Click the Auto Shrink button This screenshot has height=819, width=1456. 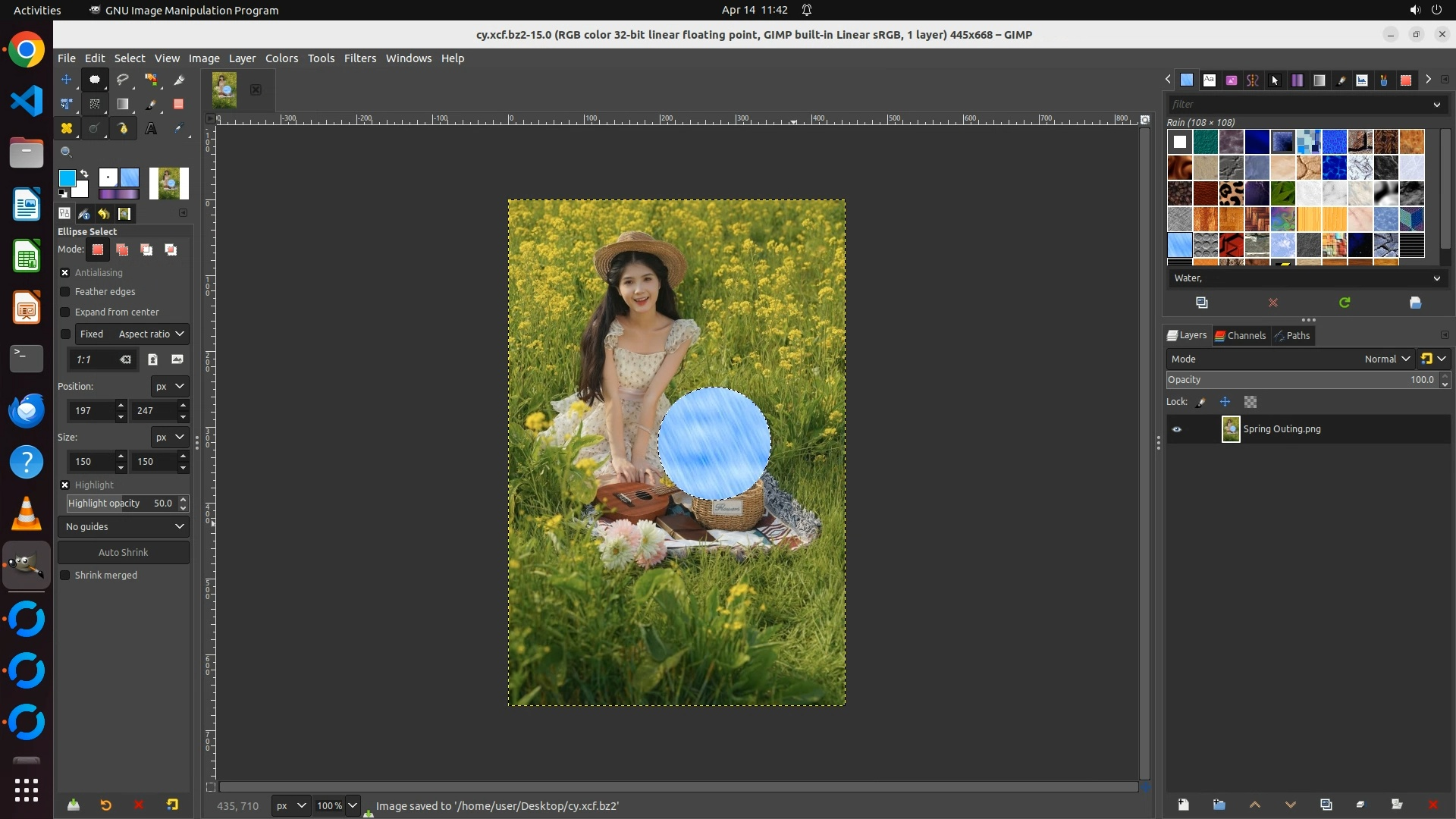coord(124,553)
